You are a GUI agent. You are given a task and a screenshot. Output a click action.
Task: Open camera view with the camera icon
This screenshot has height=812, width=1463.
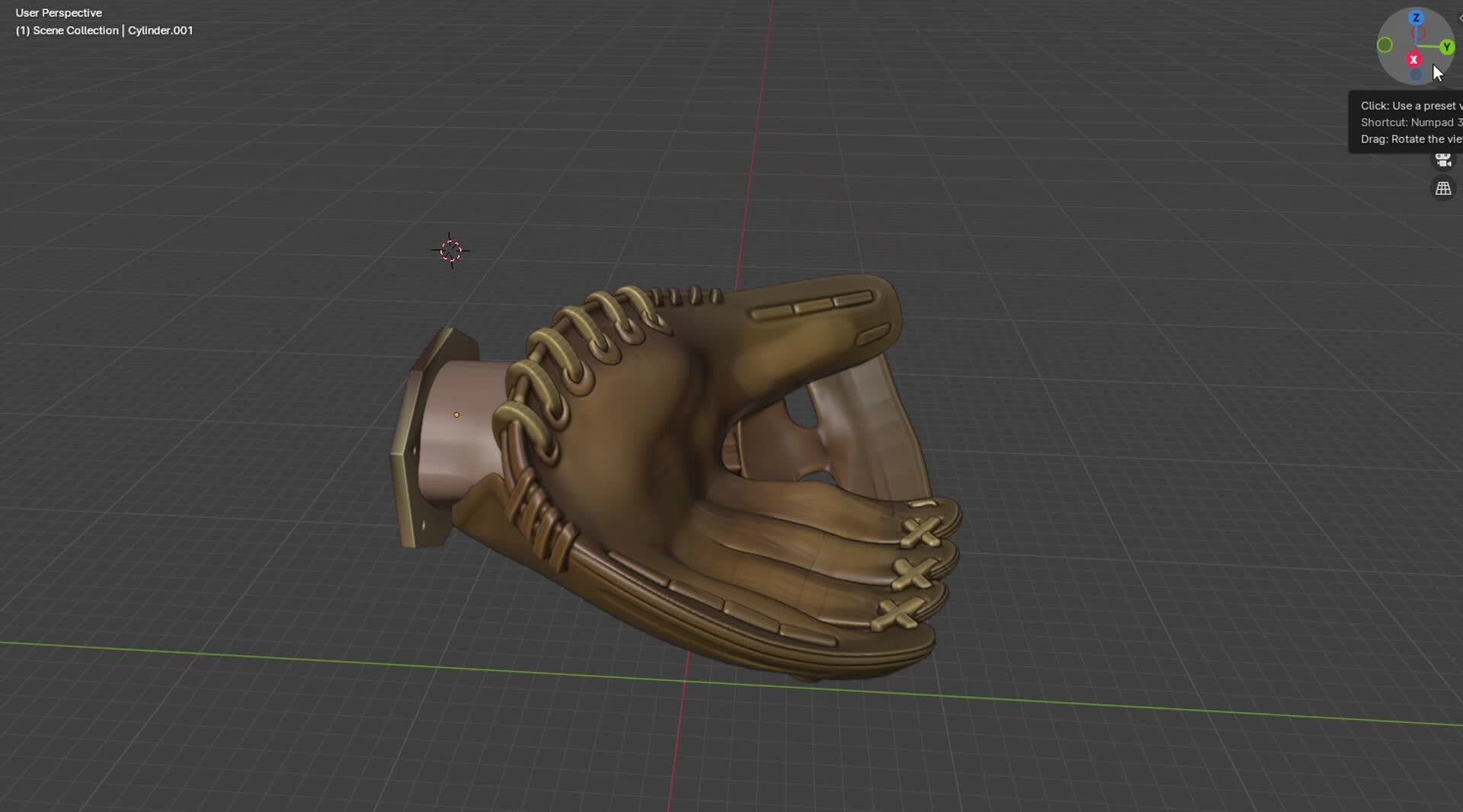(1443, 160)
